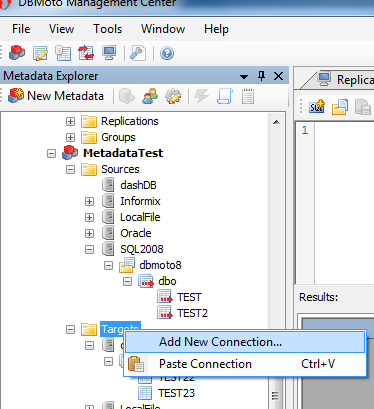The height and width of the screenshot is (409, 374).
Task: Click the gear settings icon in Metadata Explorer
Action: click(173, 96)
